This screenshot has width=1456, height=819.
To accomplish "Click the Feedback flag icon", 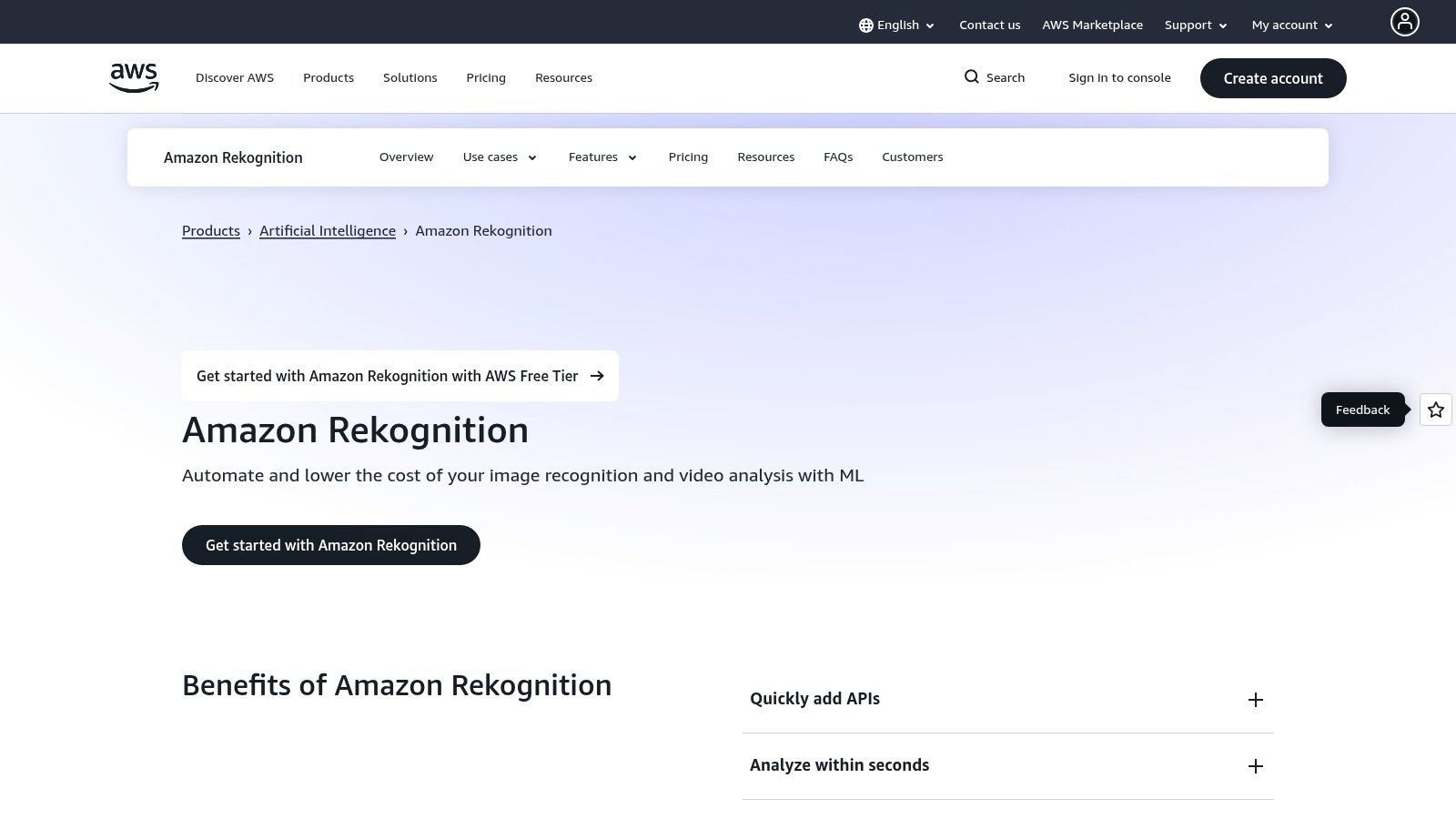I will 1362,409.
